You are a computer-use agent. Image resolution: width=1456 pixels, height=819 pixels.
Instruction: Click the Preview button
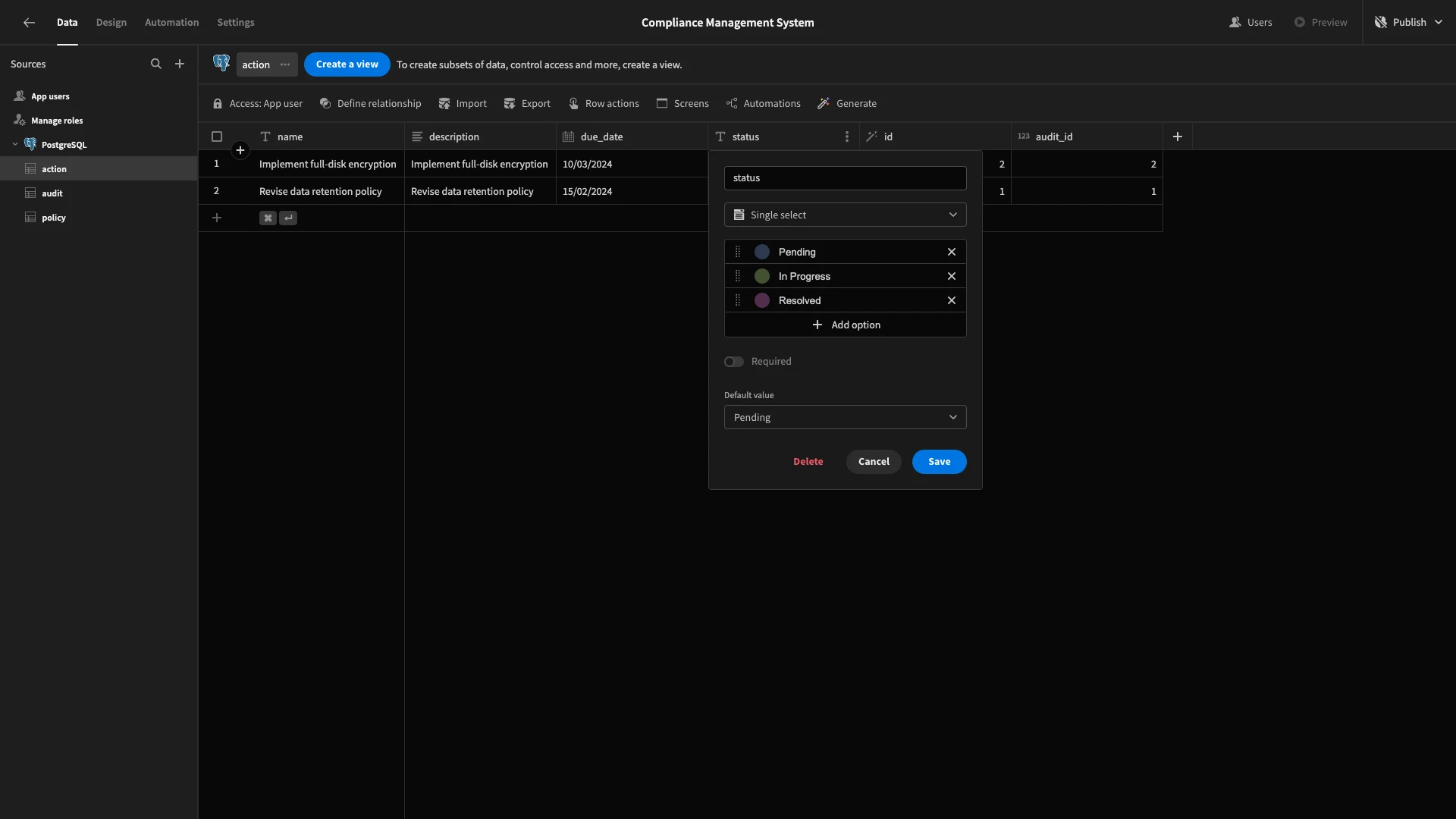1321,23
